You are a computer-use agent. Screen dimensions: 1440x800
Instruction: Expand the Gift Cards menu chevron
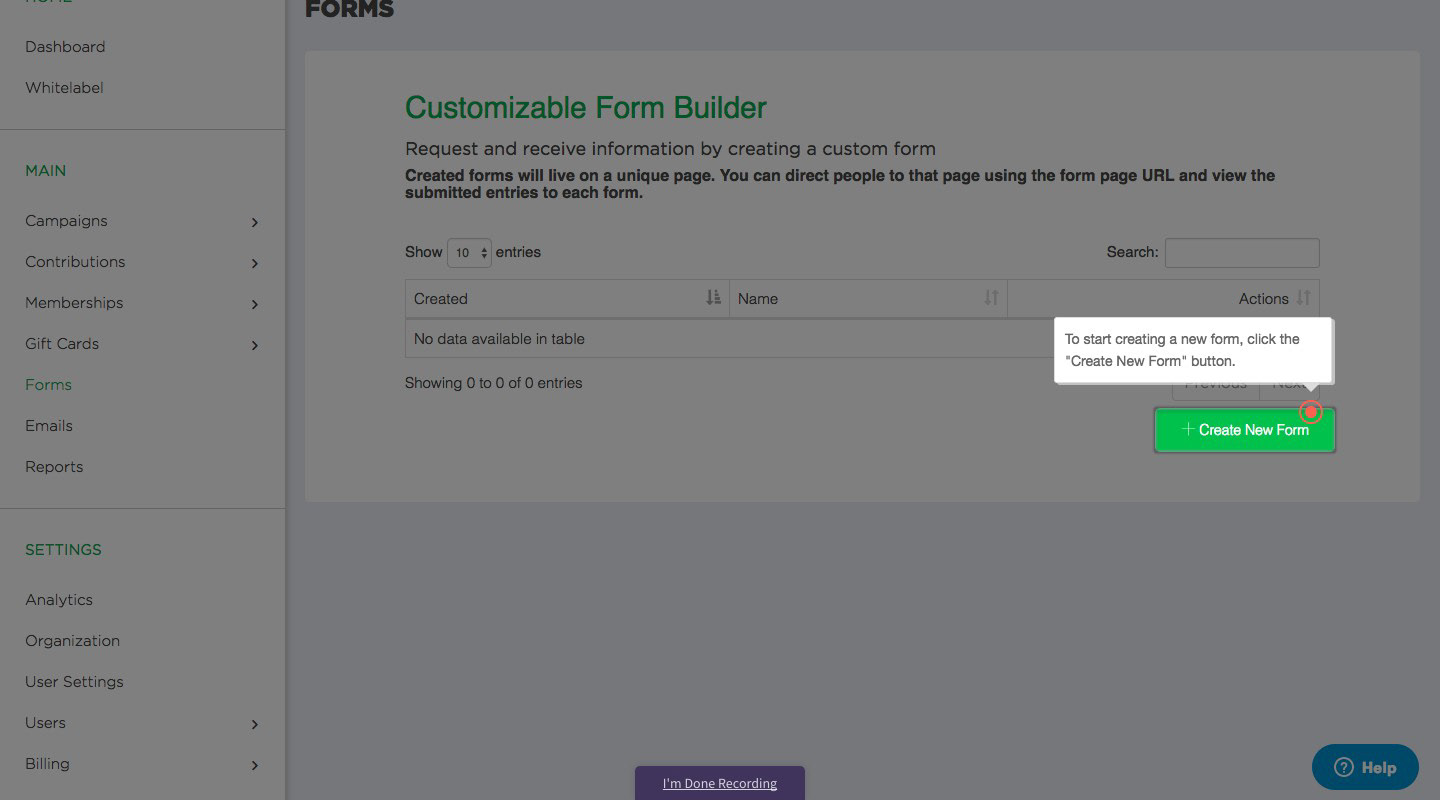tap(255, 345)
